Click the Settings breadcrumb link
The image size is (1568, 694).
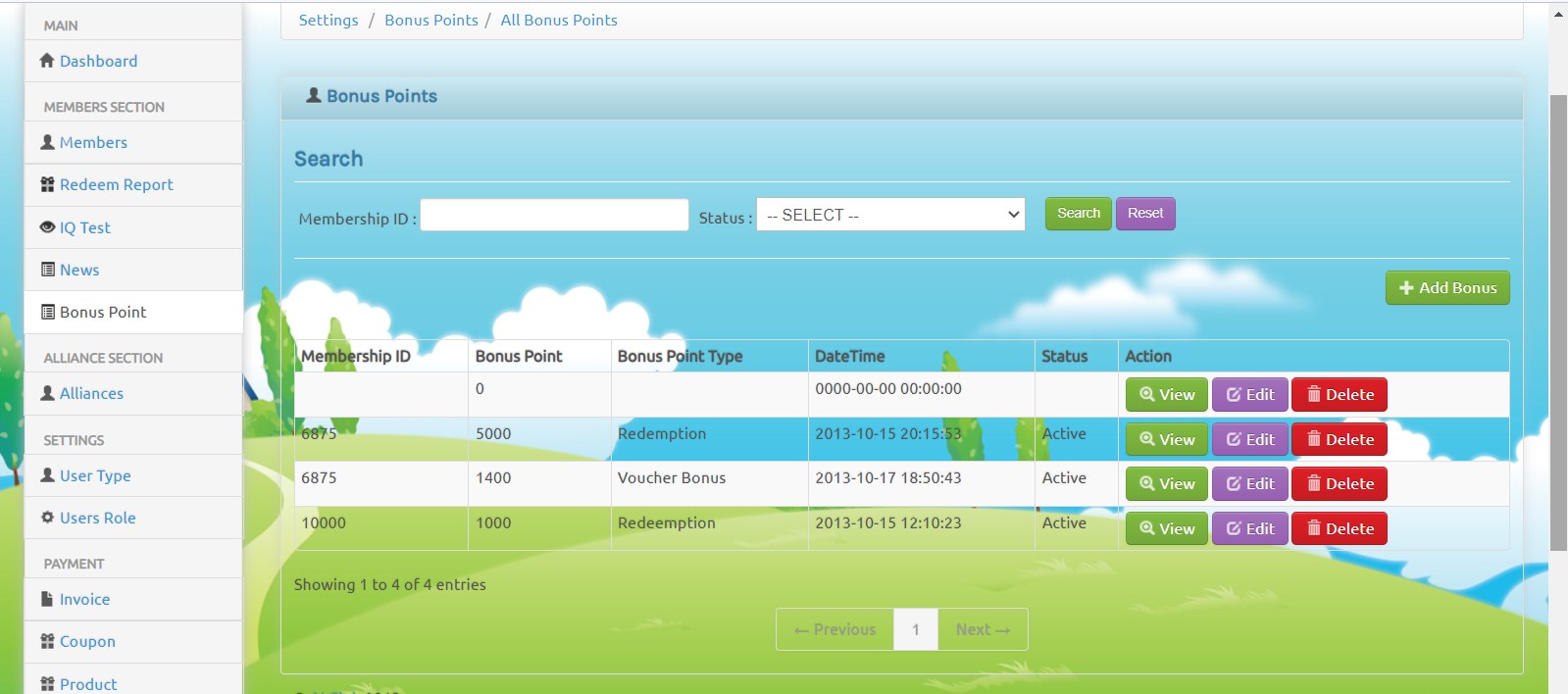pyautogui.click(x=329, y=20)
